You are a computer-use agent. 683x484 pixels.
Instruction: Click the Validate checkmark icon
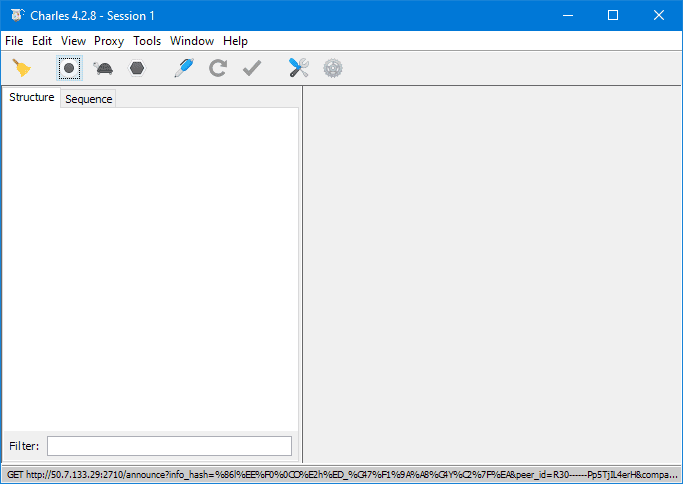click(x=252, y=68)
